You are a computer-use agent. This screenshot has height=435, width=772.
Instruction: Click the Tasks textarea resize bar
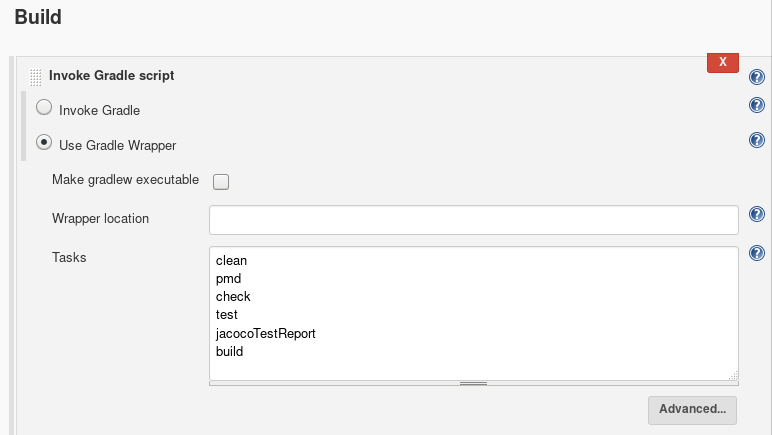point(474,383)
